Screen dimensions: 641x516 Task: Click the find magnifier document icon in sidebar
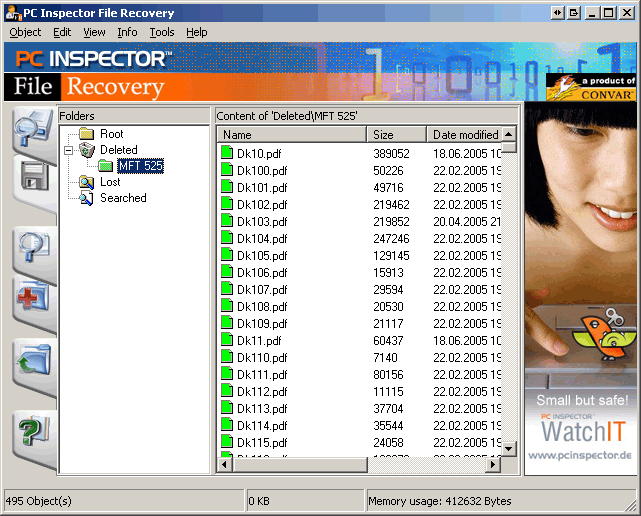point(34,246)
